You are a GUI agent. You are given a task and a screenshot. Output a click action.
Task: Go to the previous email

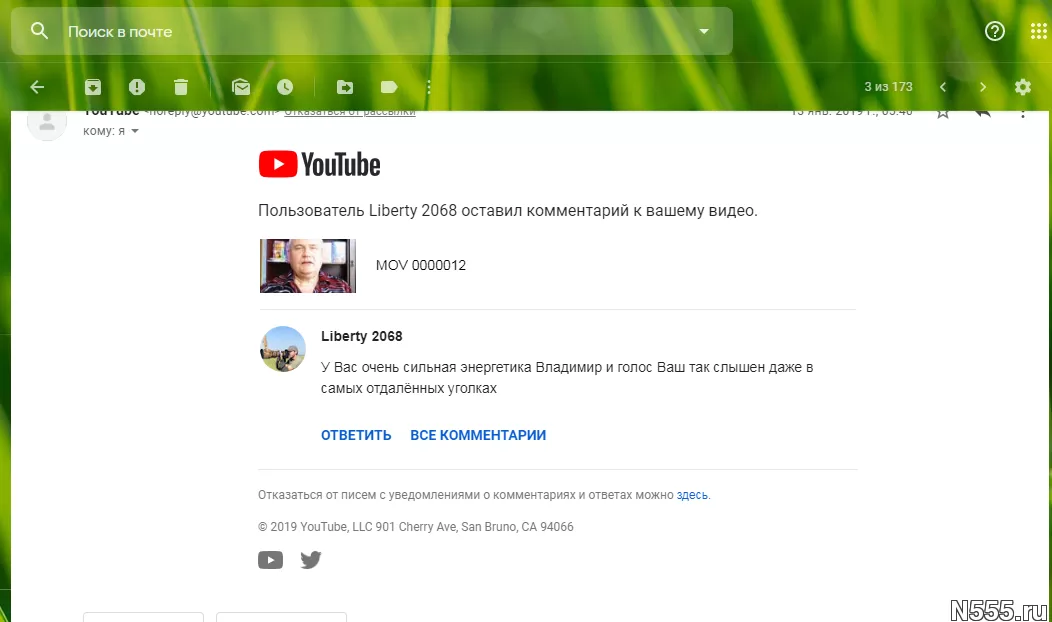tap(943, 87)
